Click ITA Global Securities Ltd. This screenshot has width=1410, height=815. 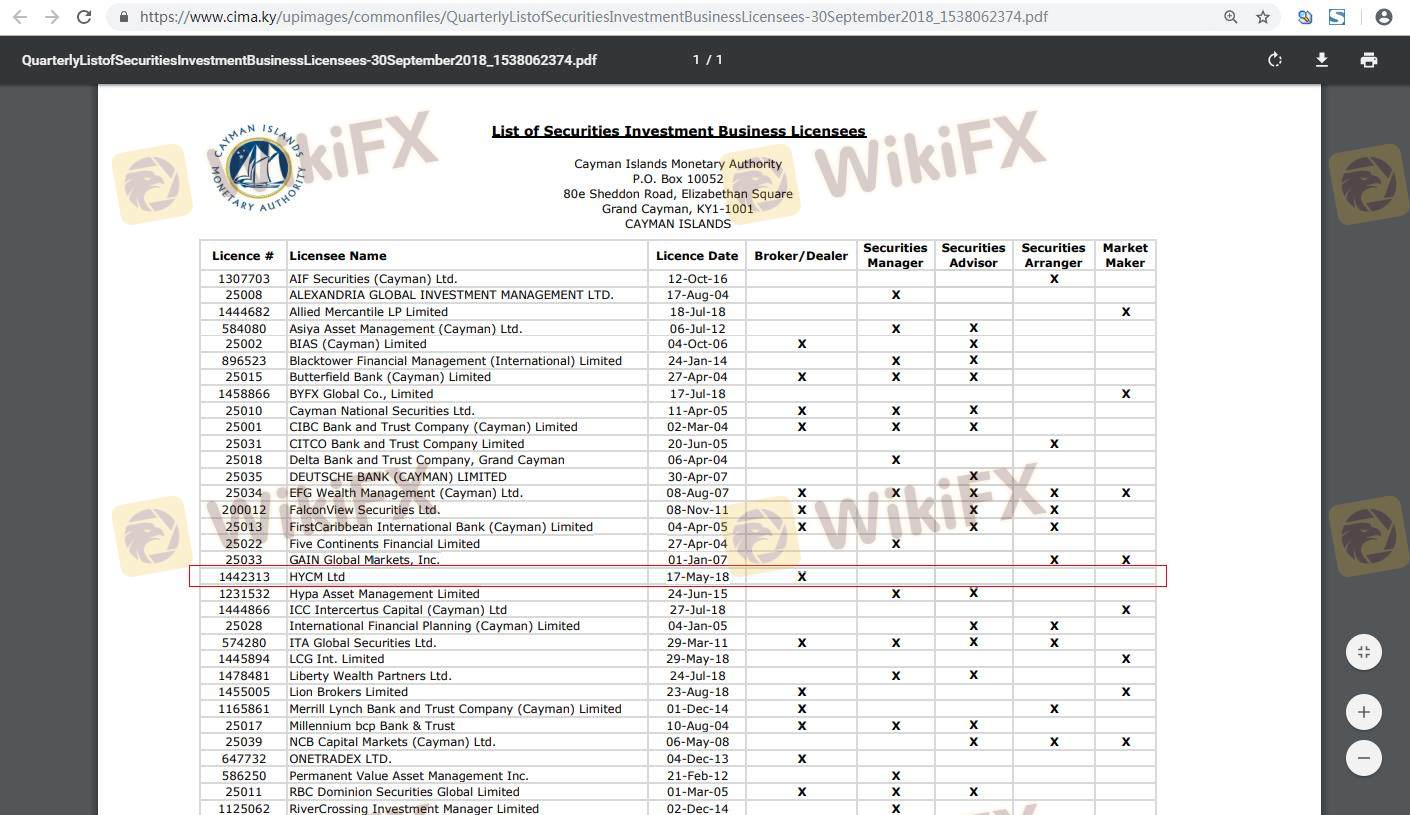[363, 643]
